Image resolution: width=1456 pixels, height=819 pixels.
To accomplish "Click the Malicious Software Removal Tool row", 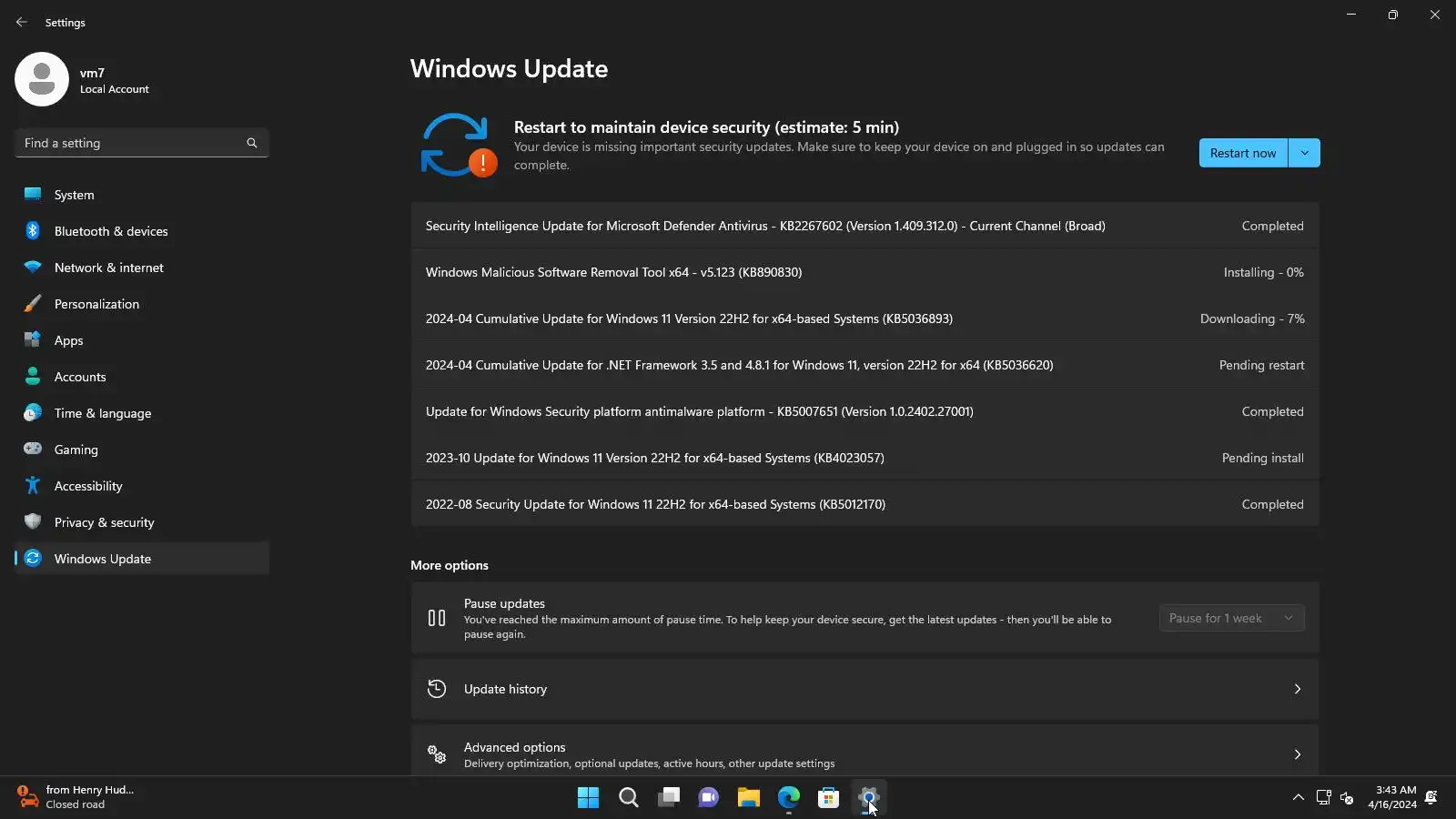I will tap(865, 272).
